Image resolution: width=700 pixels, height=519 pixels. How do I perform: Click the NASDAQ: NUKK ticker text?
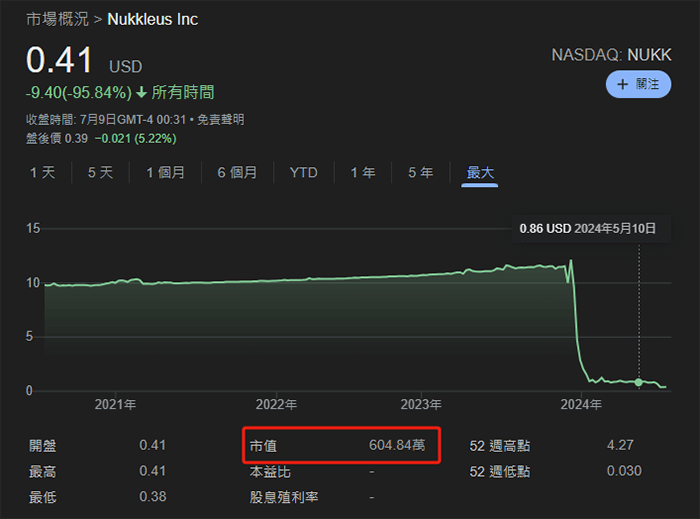click(x=611, y=55)
